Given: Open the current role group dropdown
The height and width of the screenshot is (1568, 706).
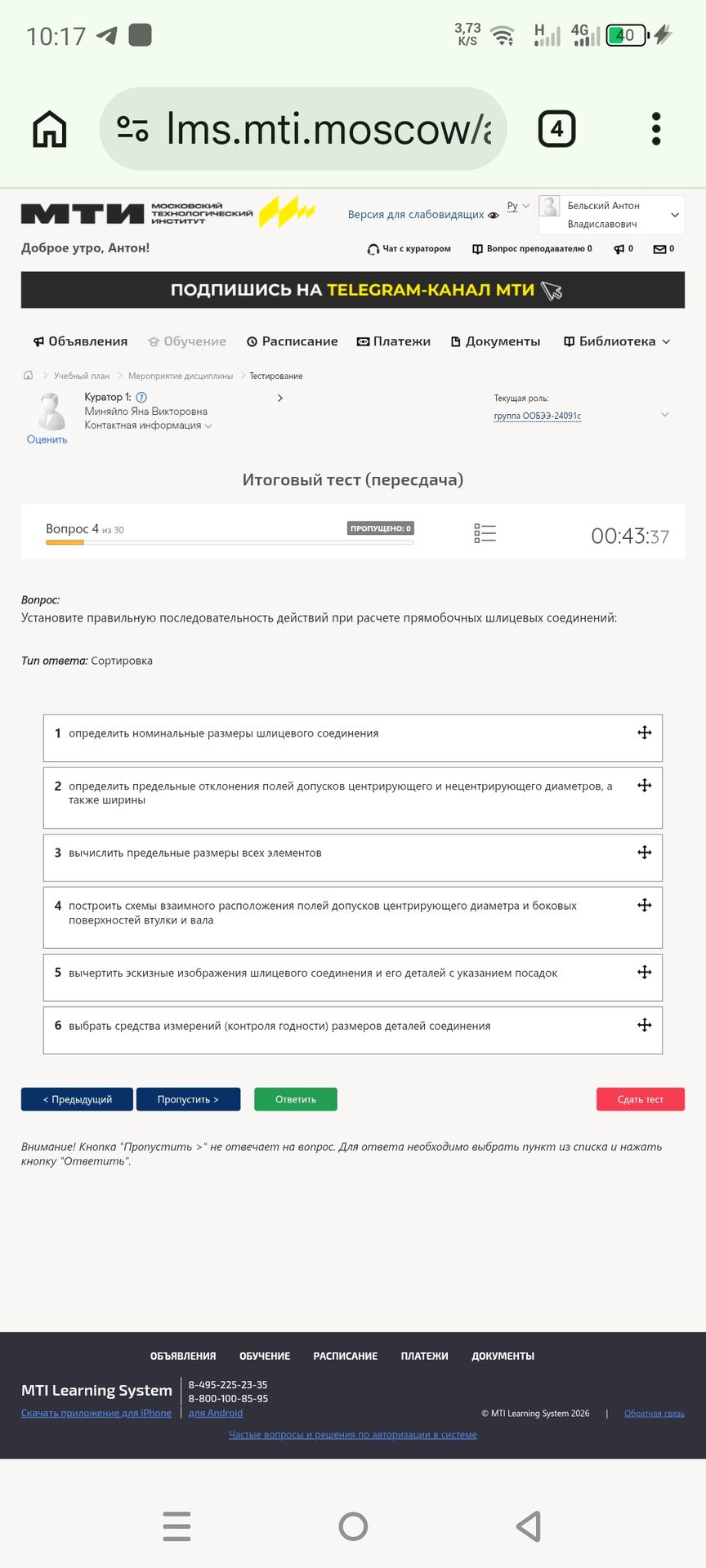Looking at the screenshot, I should [581, 416].
